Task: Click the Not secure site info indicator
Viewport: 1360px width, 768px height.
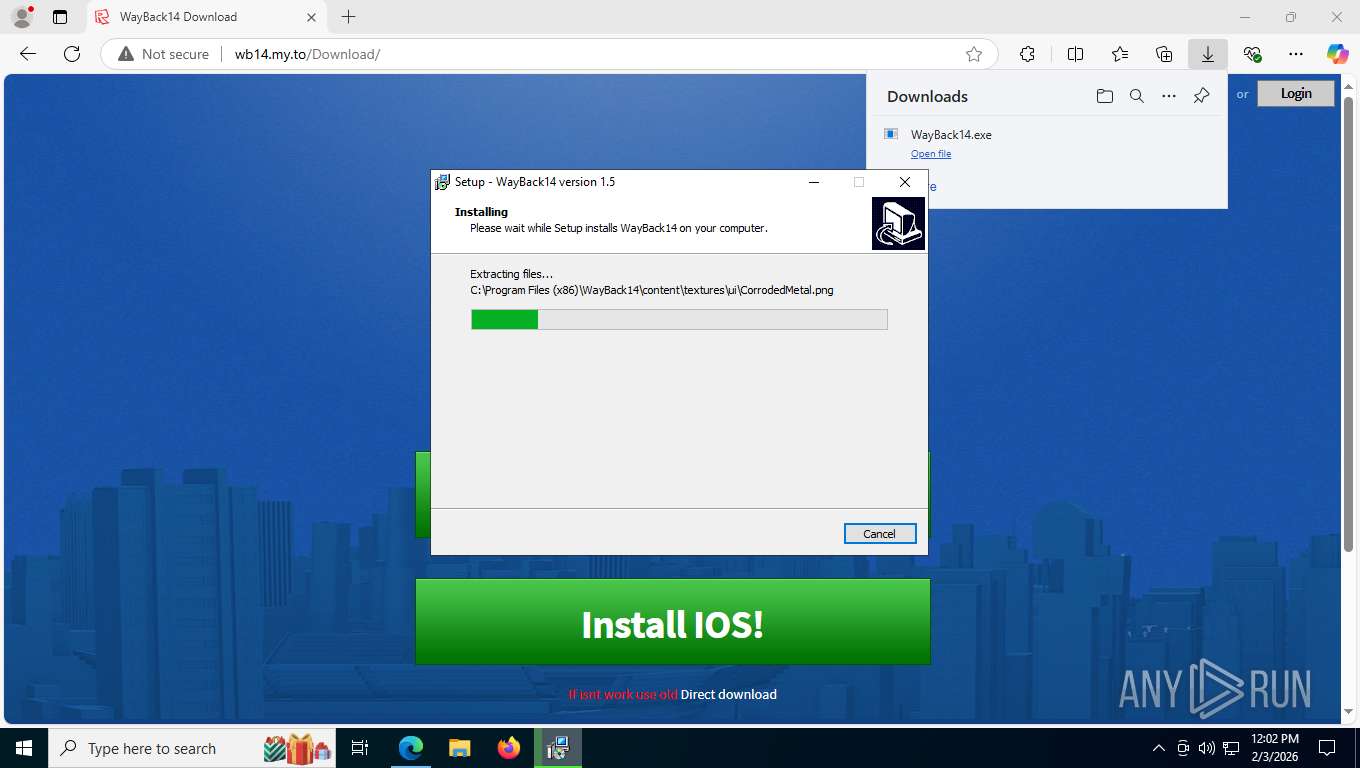Action: tap(164, 54)
